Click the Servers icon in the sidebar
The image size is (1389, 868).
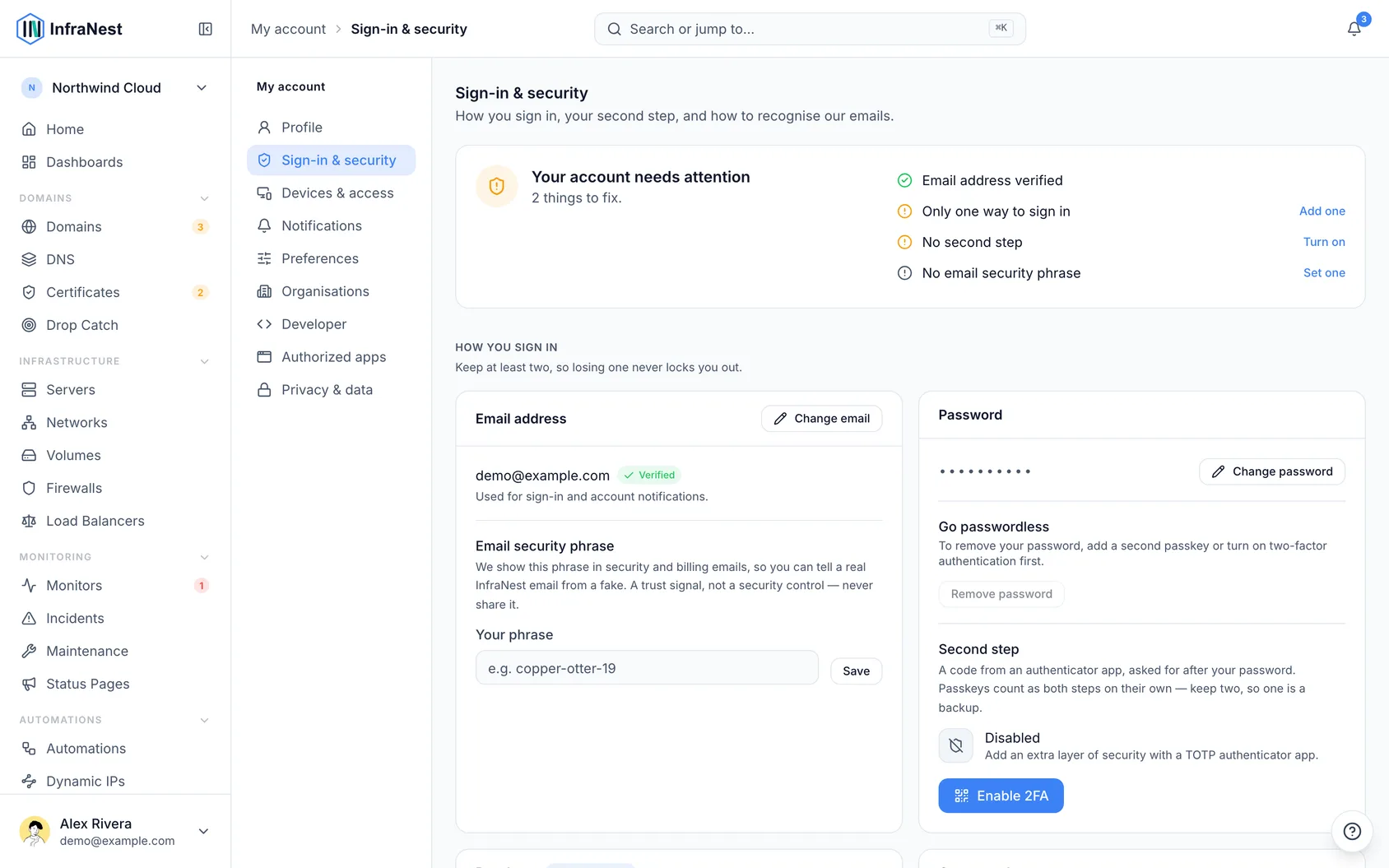click(29, 389)
